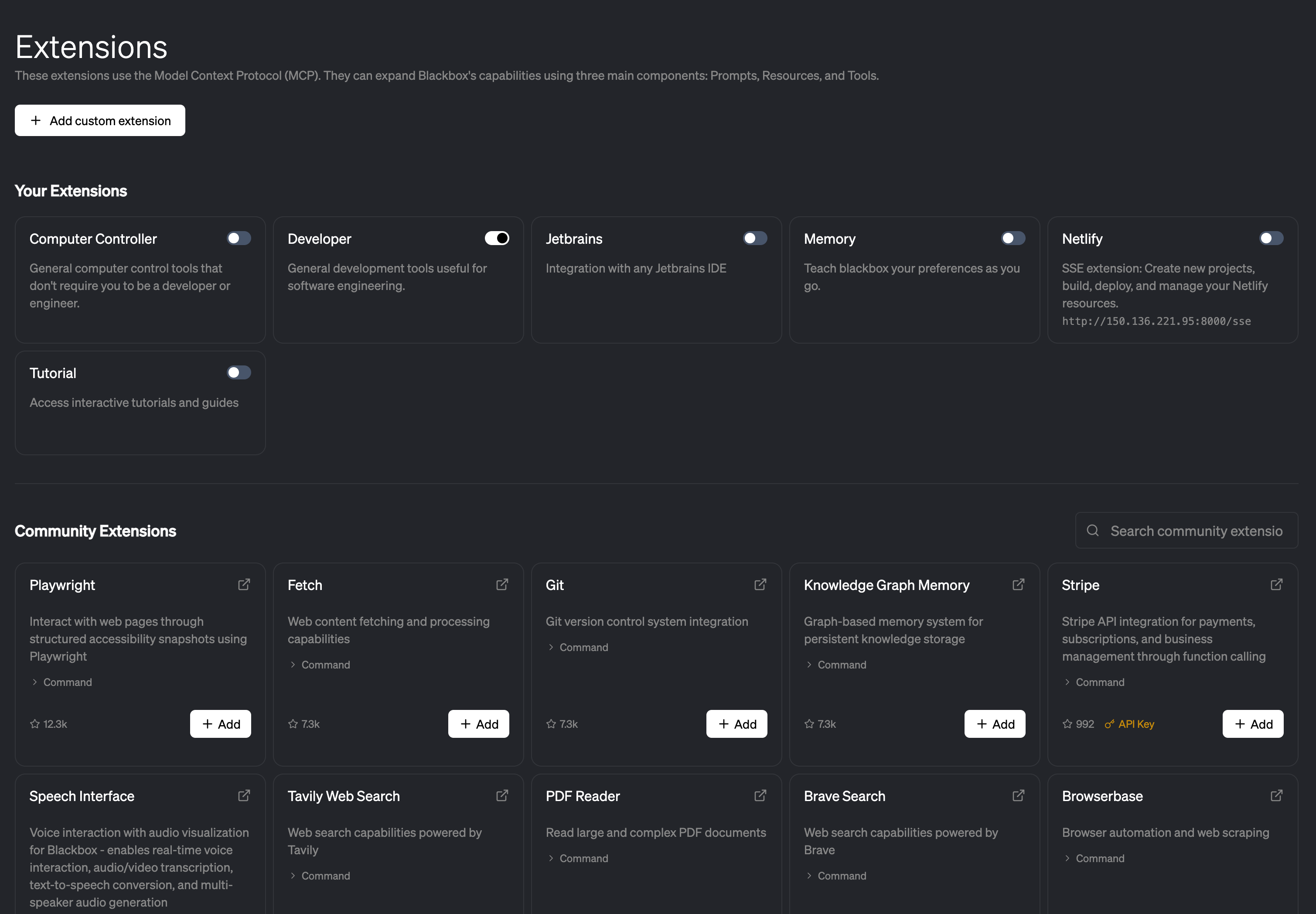Expand Command under PDF Reader
Image resolution: width=1316 pixels, height=914 pixels.
pos(578,859)
